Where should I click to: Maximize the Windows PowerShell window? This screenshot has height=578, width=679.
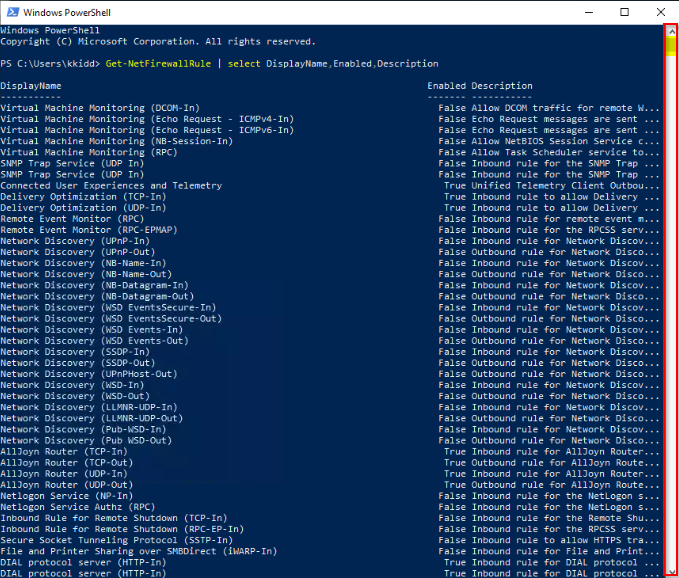pyautogui.click(x=624, y=12)
